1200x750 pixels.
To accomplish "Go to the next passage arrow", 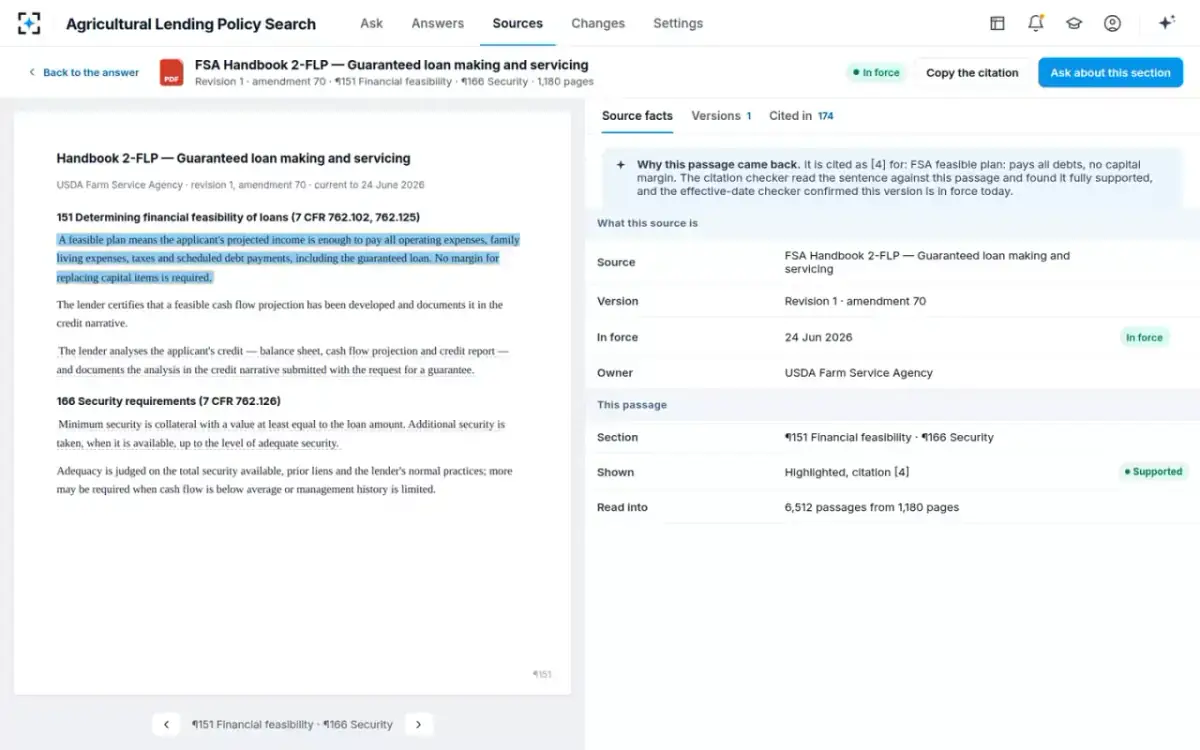I will click(419, 724).
